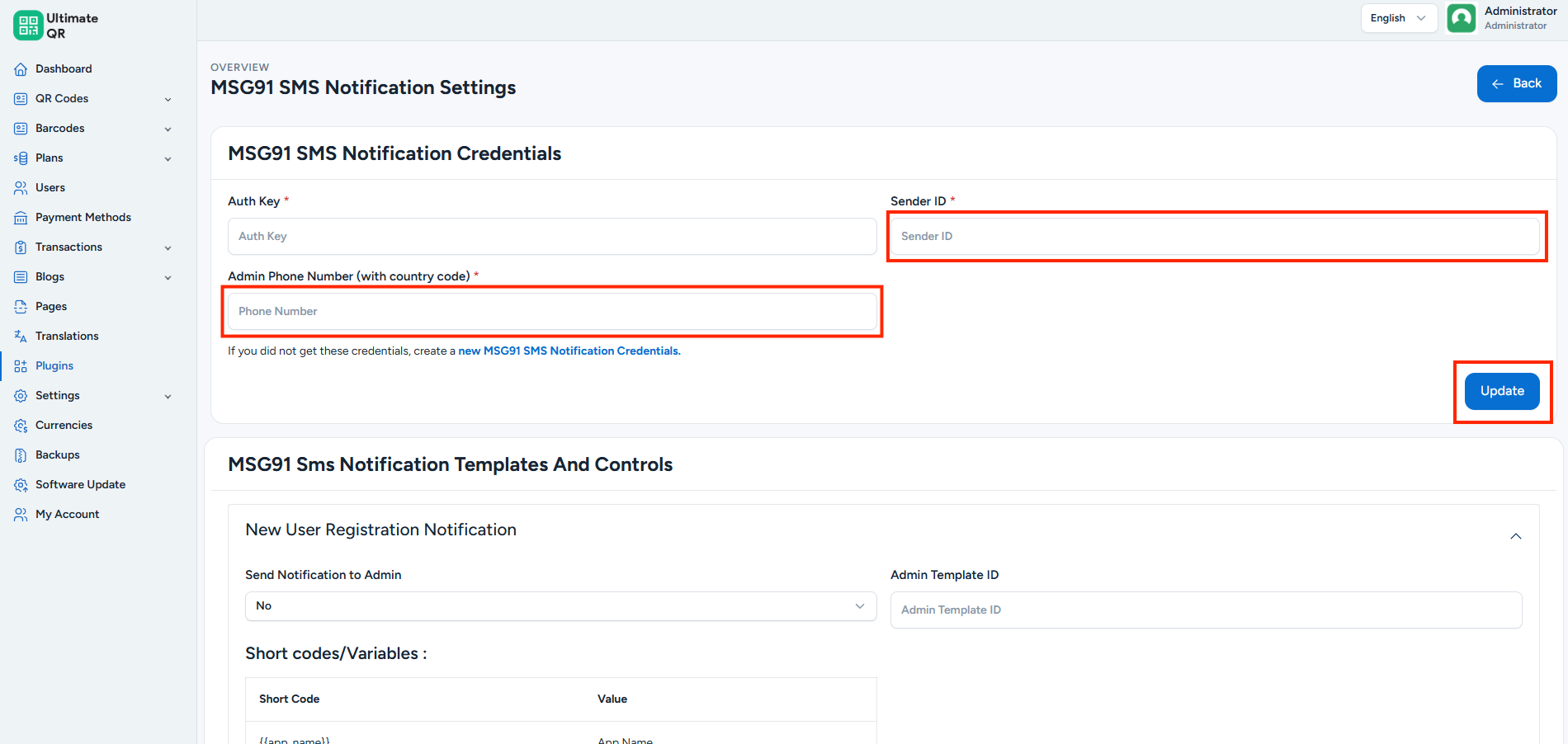Click the Payment Methods bank icon

click(21, 218)
